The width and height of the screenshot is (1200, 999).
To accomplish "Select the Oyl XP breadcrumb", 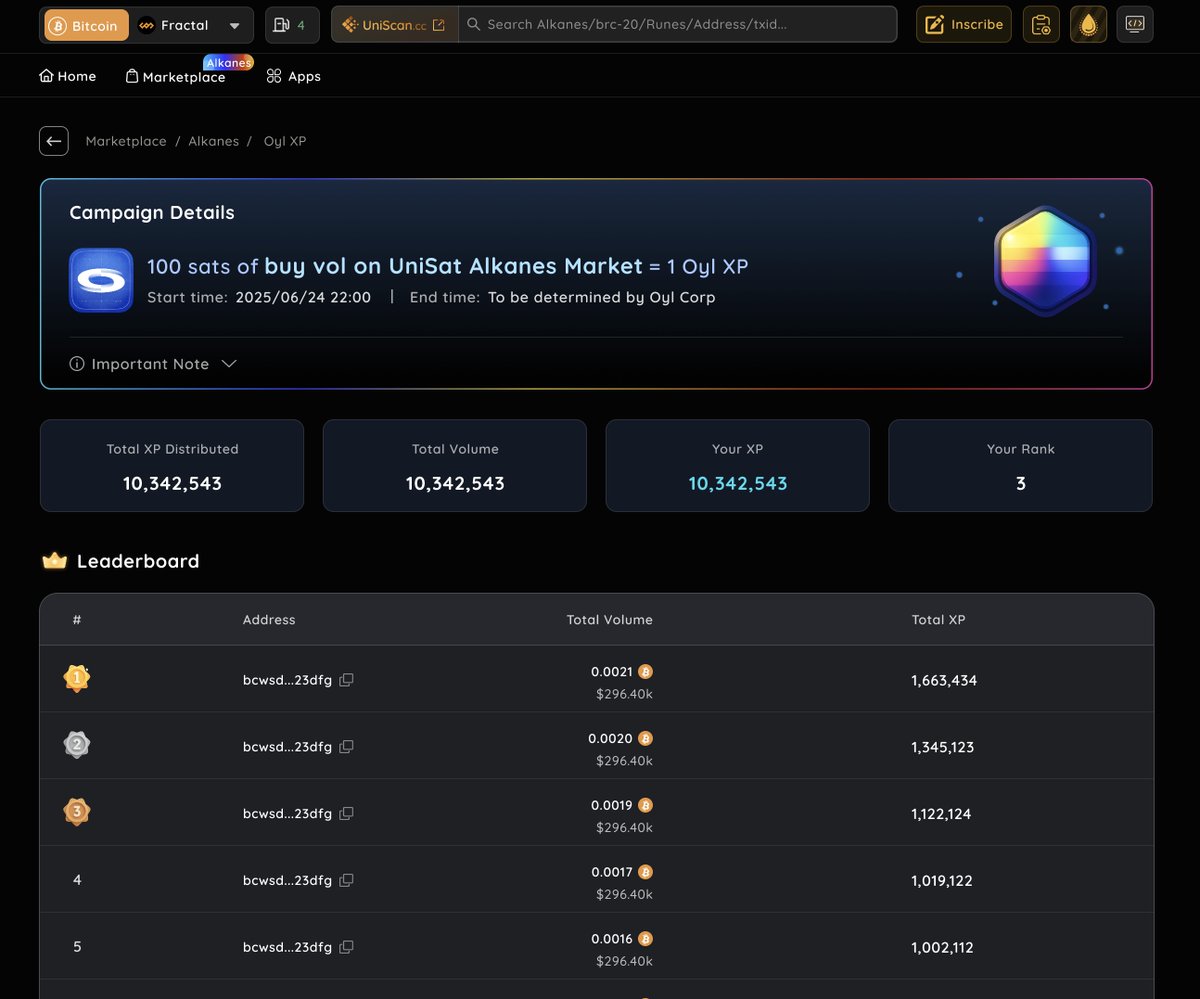I will (x=285, y=141).
